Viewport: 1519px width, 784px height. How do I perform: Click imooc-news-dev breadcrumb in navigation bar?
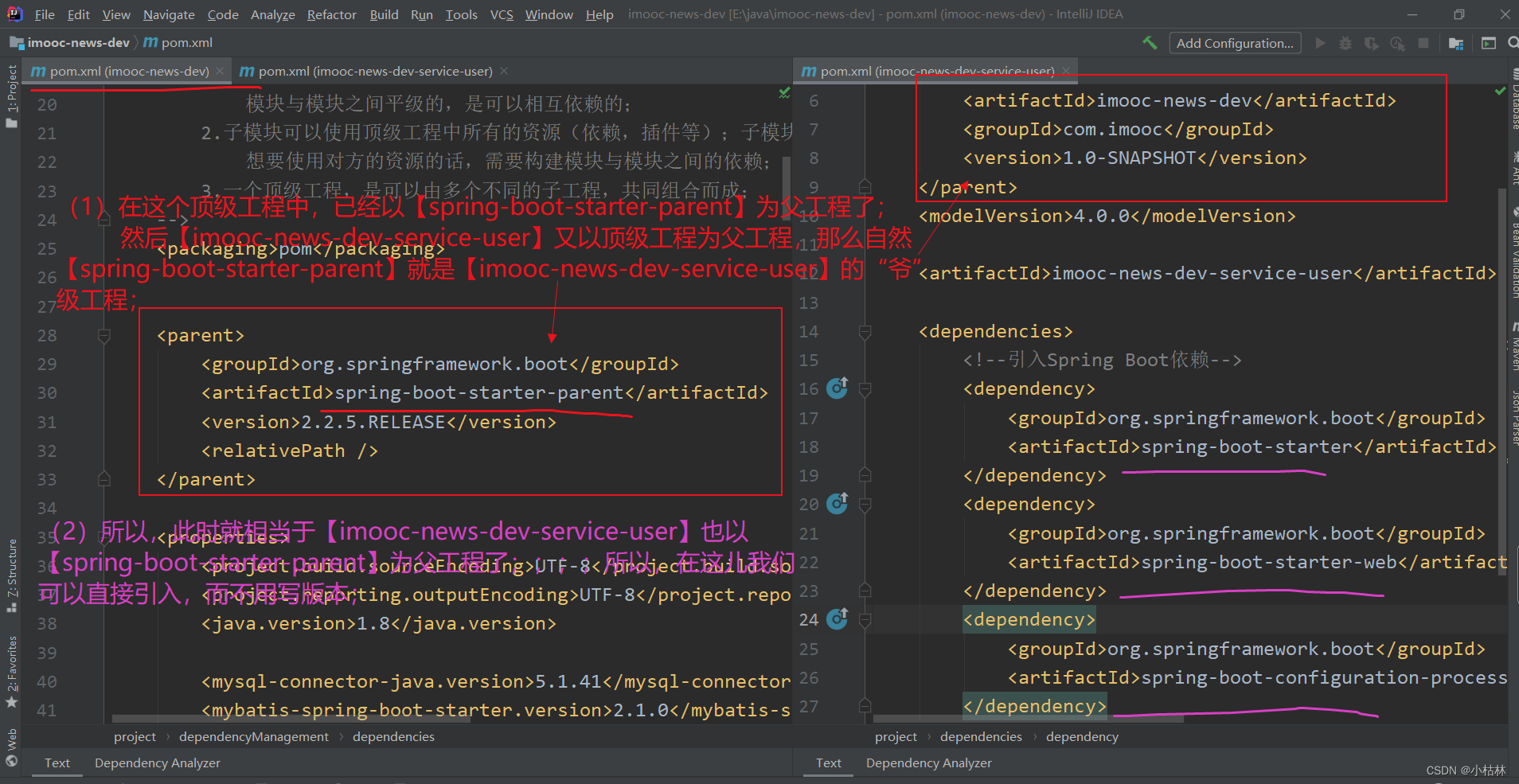(70, 43)
